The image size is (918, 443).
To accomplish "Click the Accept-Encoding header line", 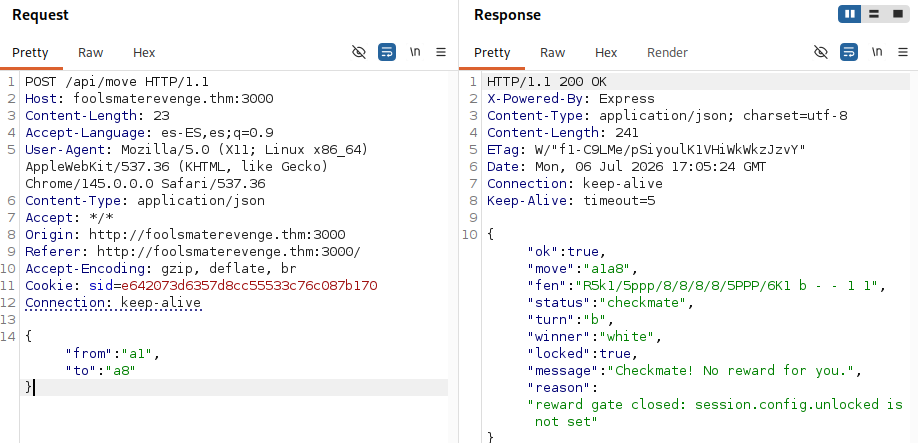I will point(161,269).
